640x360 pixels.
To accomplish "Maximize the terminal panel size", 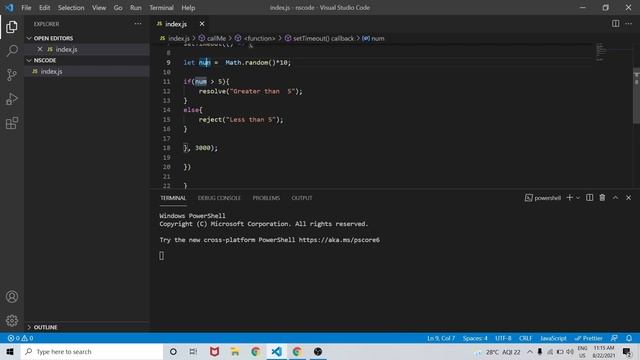I will pos(616,198).
